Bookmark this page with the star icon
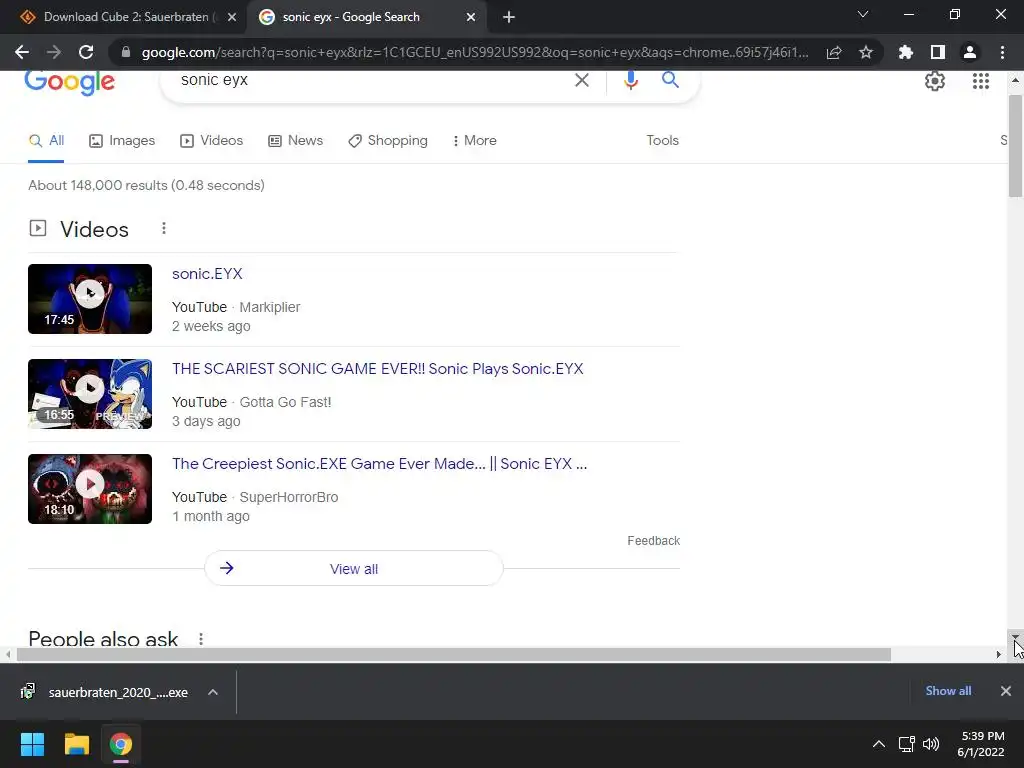The height and width of the screenshot is (768, 1024). [x=866, y=52]
